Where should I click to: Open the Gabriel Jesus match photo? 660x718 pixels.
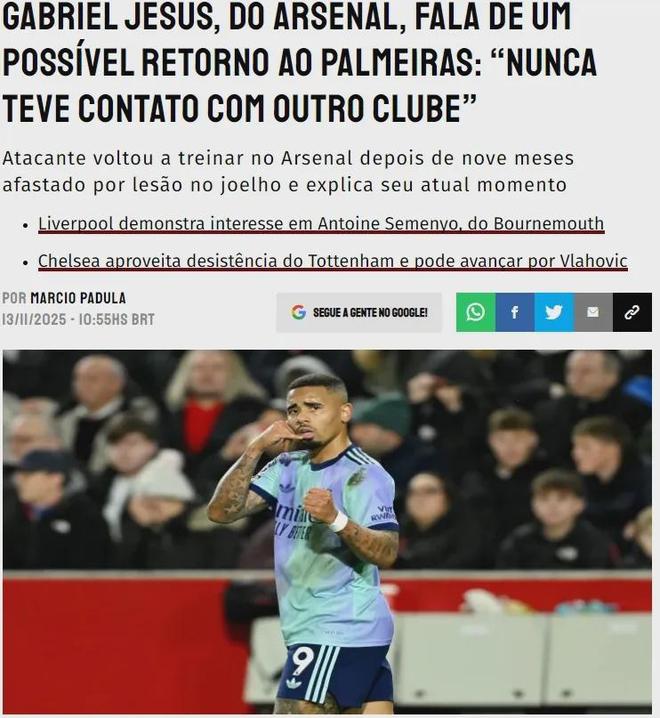(x=327, y=532)
